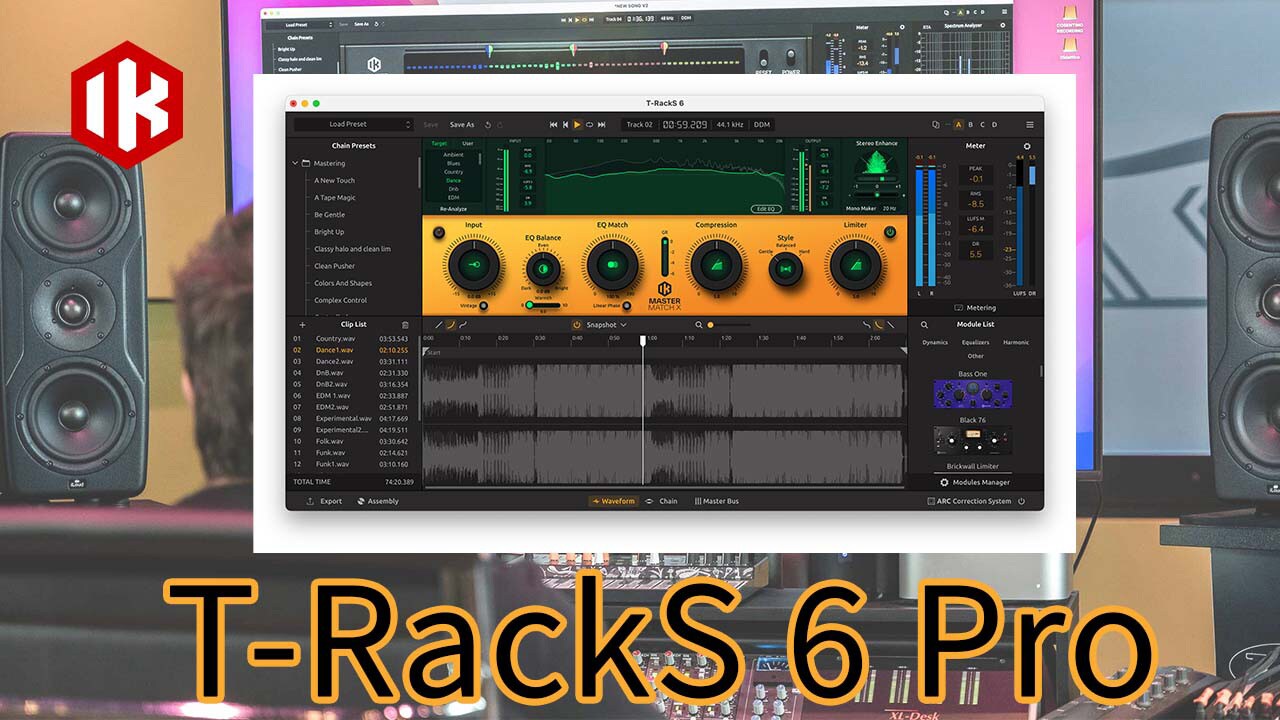The height and width of the screenshot is (720, 1280).
Task: Click the copy A/B settings icon
Action: pos(935,125)
